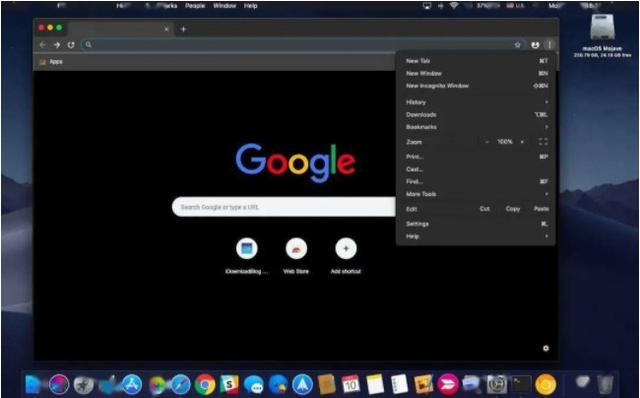Go forward with the arrow button
Image resolution: width=640 pixels, height=398 pixels.
tap(57, 45)
